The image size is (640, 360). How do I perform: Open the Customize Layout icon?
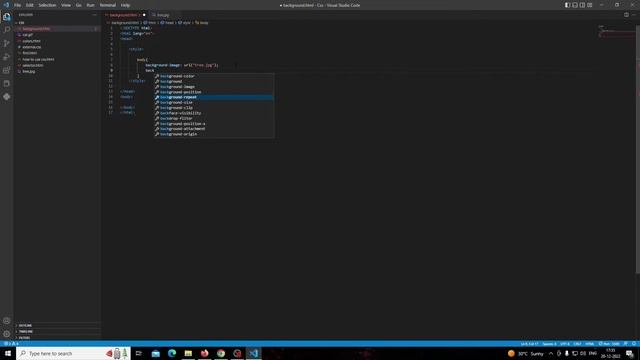click(x=589, y=5)
